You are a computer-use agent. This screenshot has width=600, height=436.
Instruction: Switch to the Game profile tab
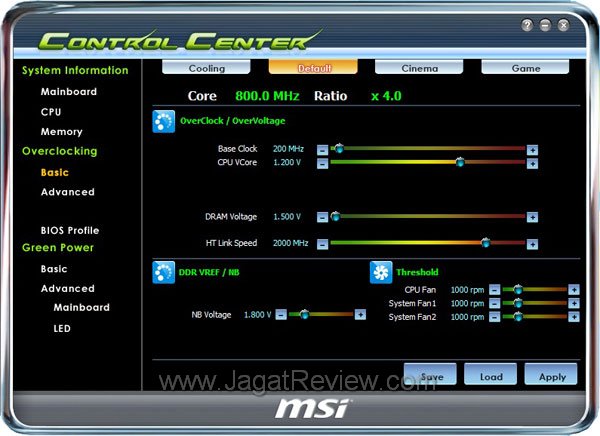[x=525, y=67]
